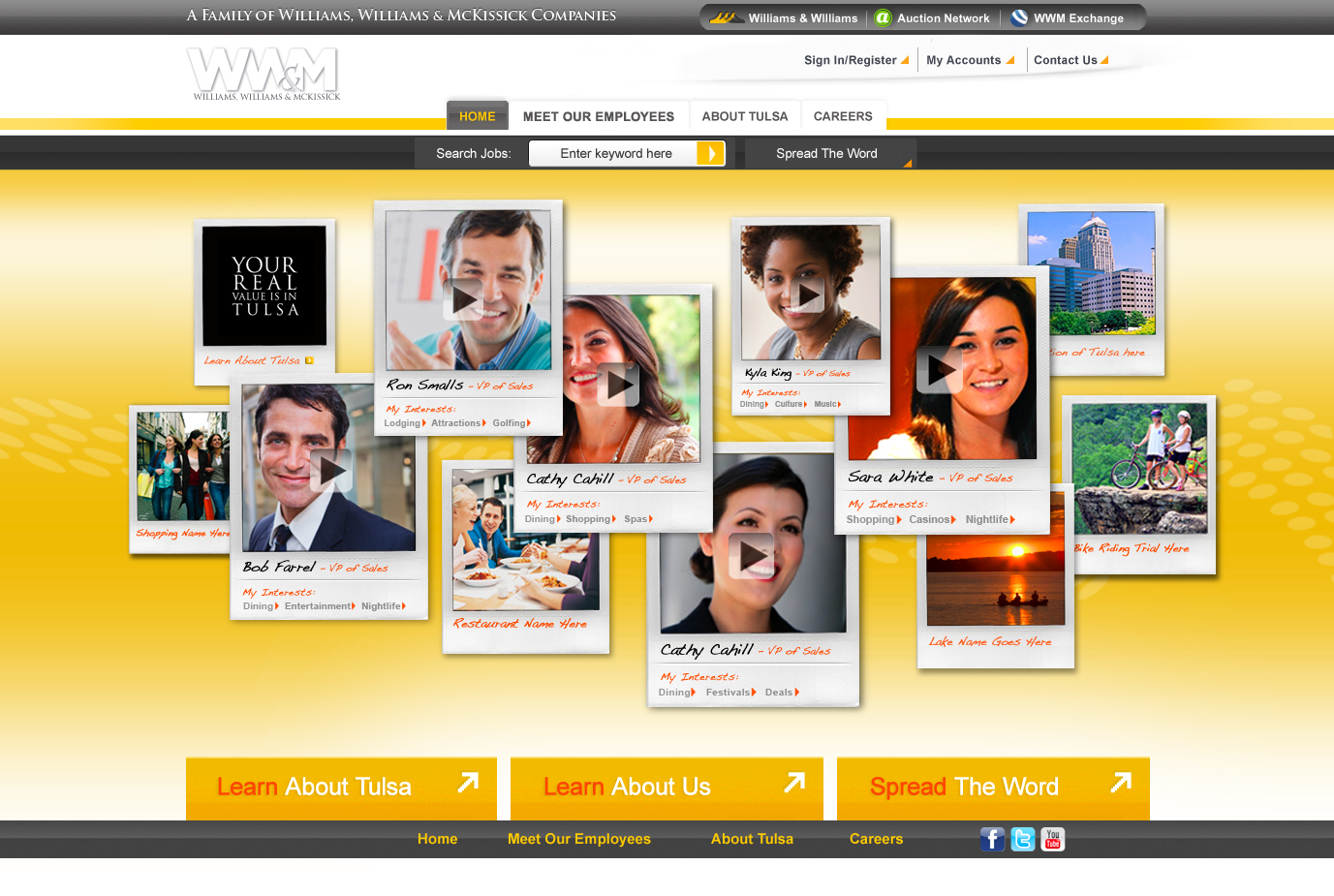Go to the CAREERS tab
The image size is (1334, 896).
click(843, 116)
